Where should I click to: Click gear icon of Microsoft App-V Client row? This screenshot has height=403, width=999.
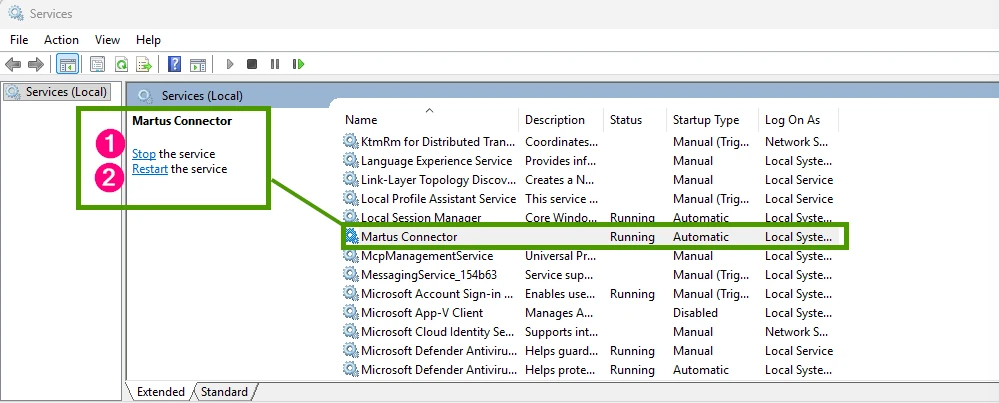click(x=351, y=313)
